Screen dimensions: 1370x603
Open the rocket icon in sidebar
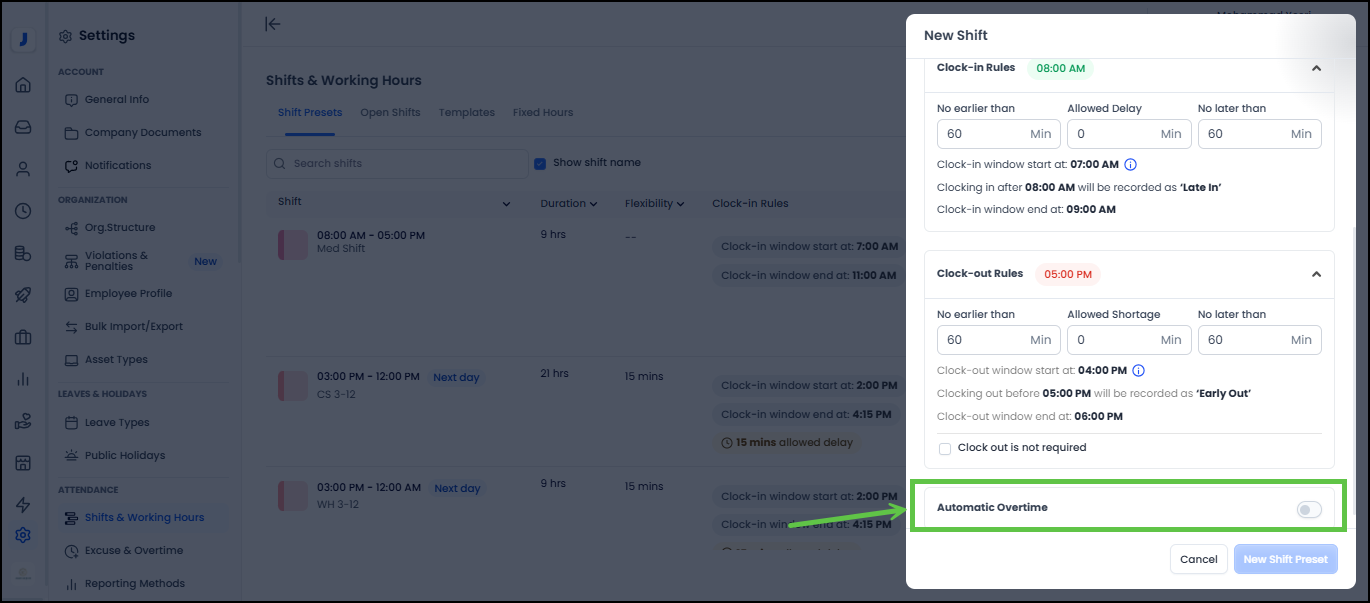tap(22, 295)
